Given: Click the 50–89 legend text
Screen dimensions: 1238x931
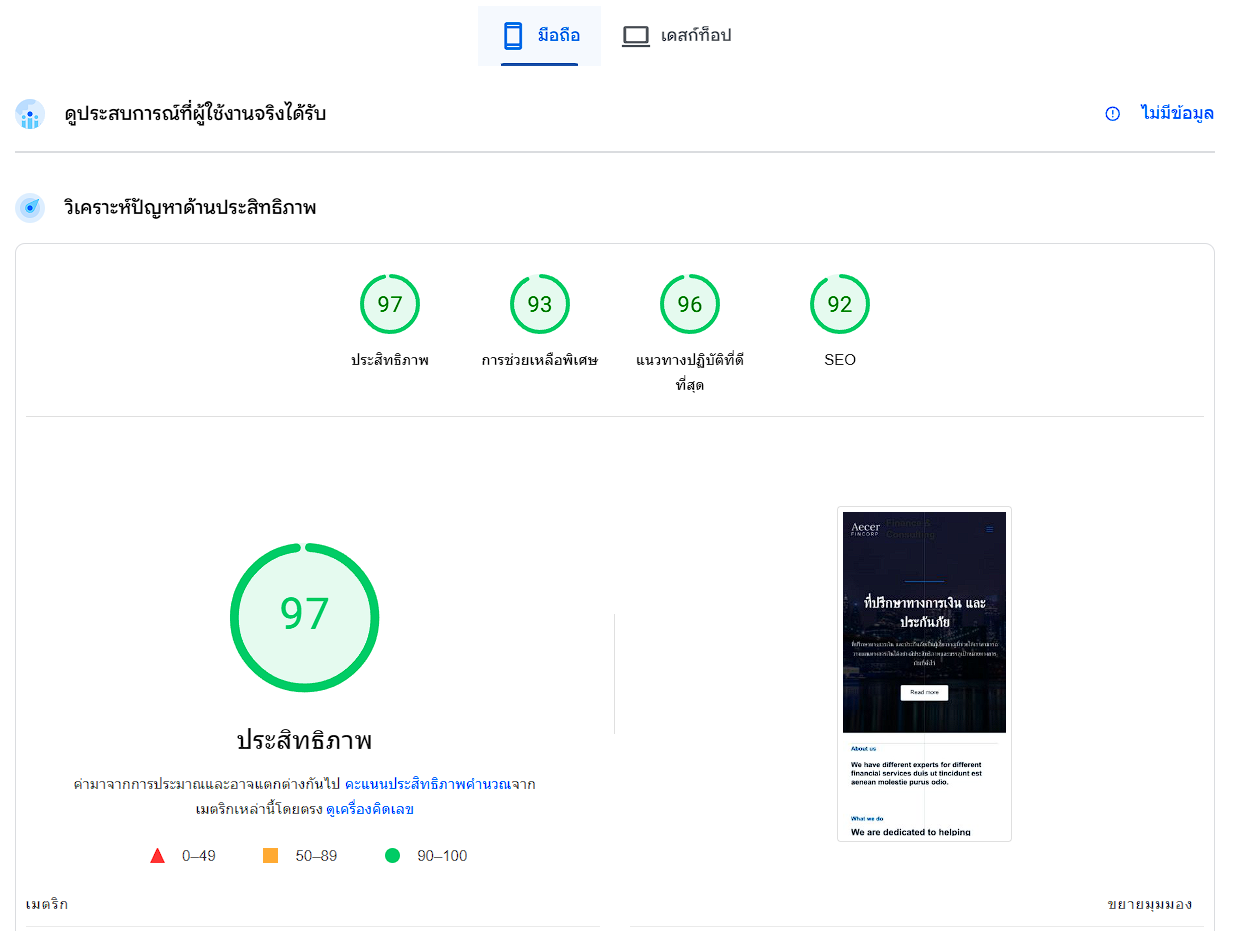Looking at the screenshot, I should pyautogui.click(x=316, y=856).
